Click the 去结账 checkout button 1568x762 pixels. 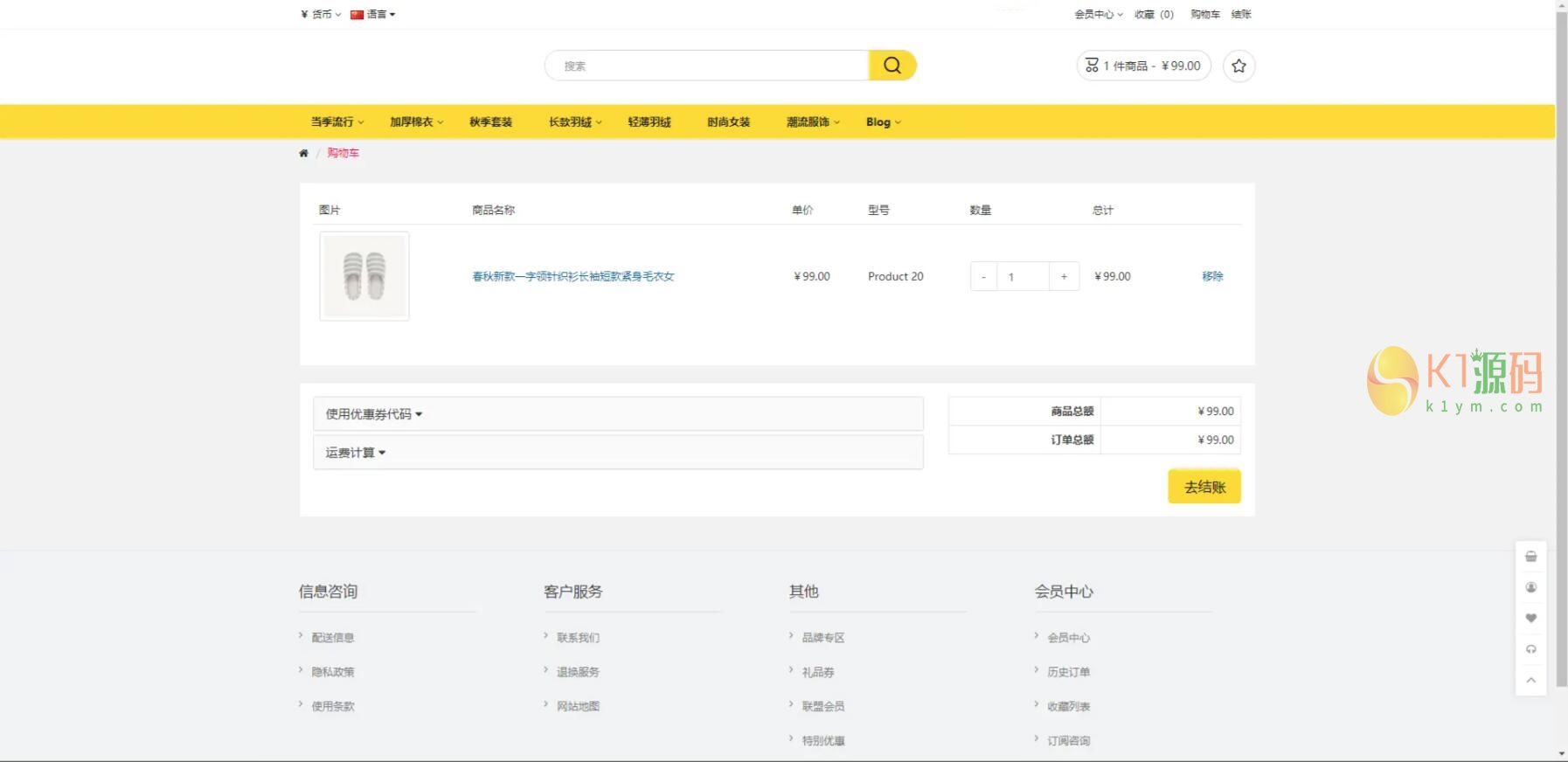click(1204, 487)
